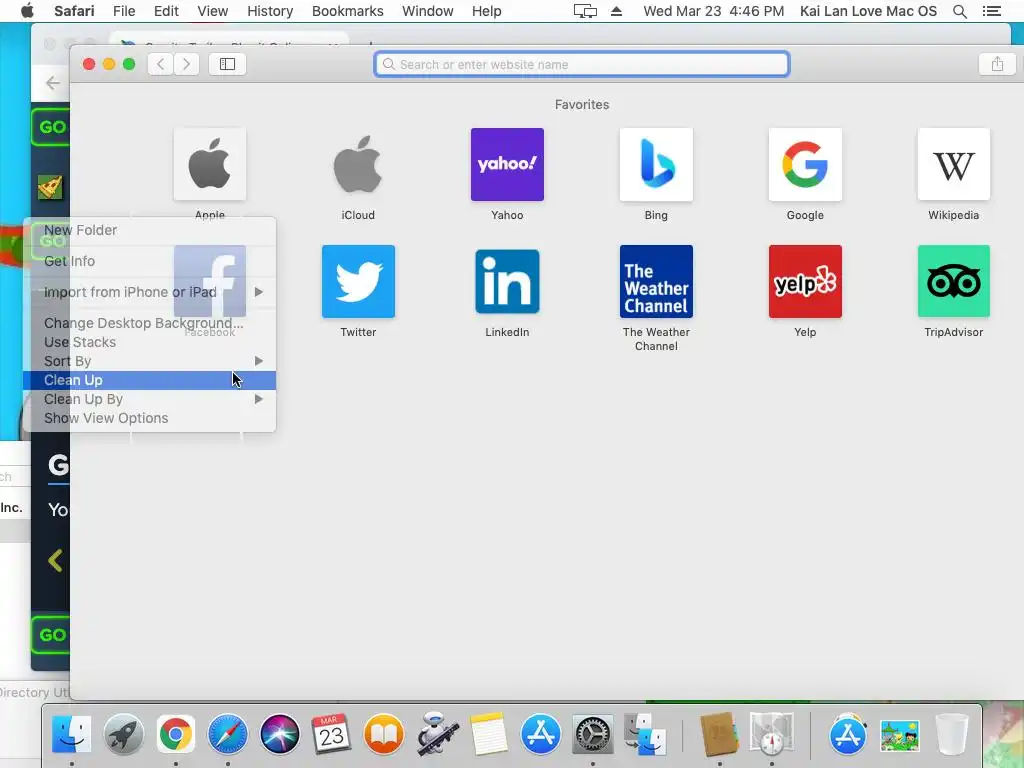Open Calendar showing 23 in Dock
The height and width of the screenshot is (768, 1024).
pyautogui.click(x=331, y=734)
